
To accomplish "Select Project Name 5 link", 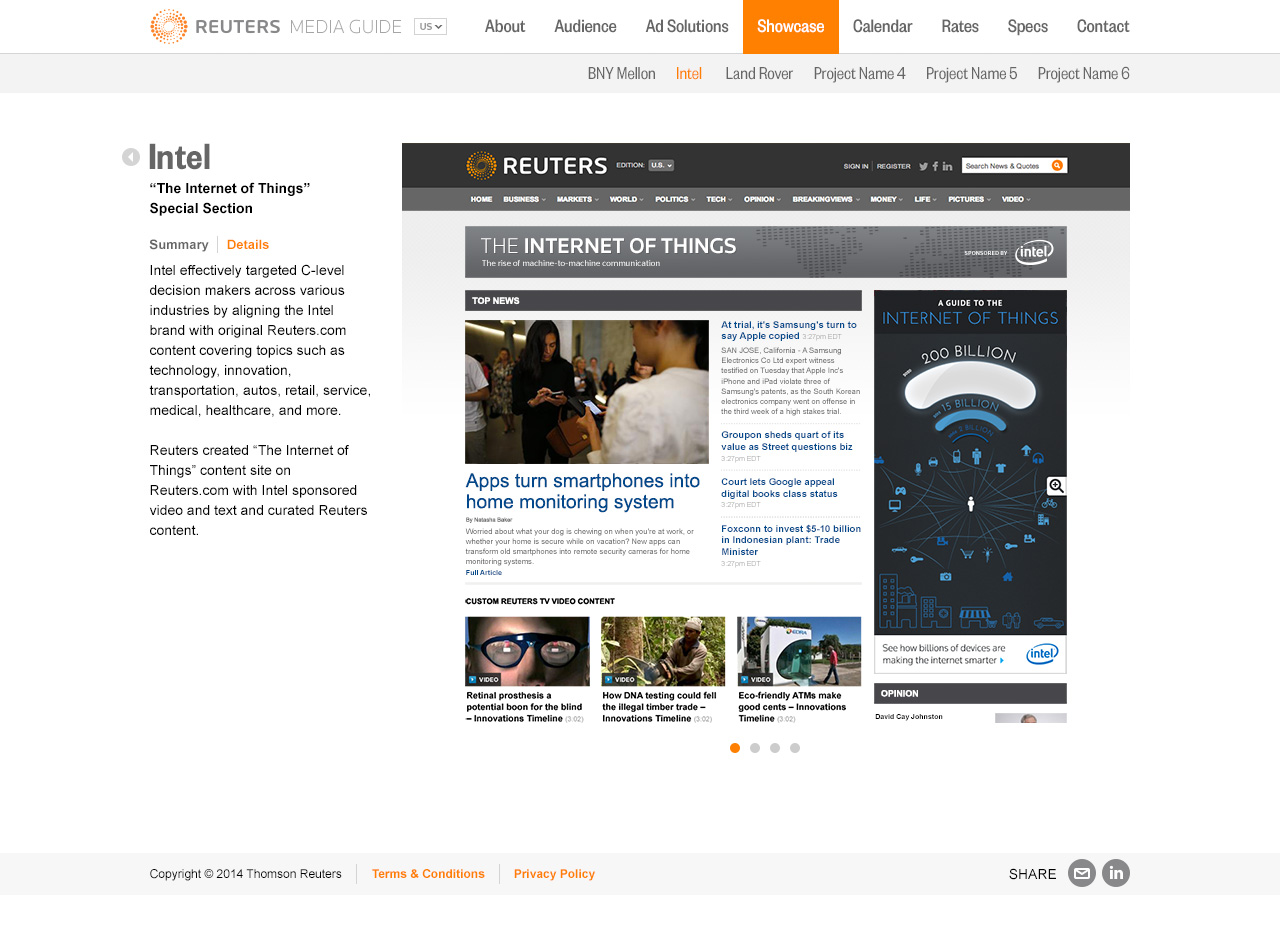I will click(971, 73).
